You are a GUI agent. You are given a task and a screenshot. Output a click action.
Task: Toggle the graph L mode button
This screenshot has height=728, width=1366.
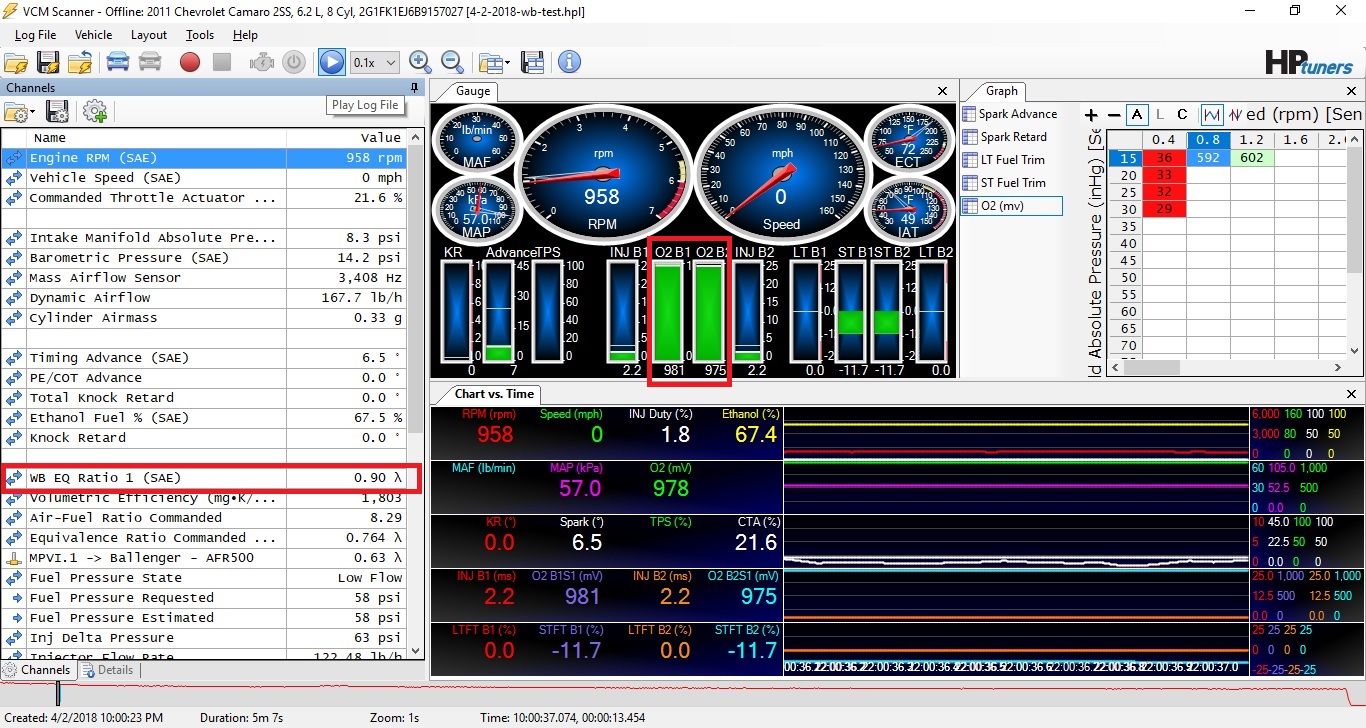[1161, 115]
